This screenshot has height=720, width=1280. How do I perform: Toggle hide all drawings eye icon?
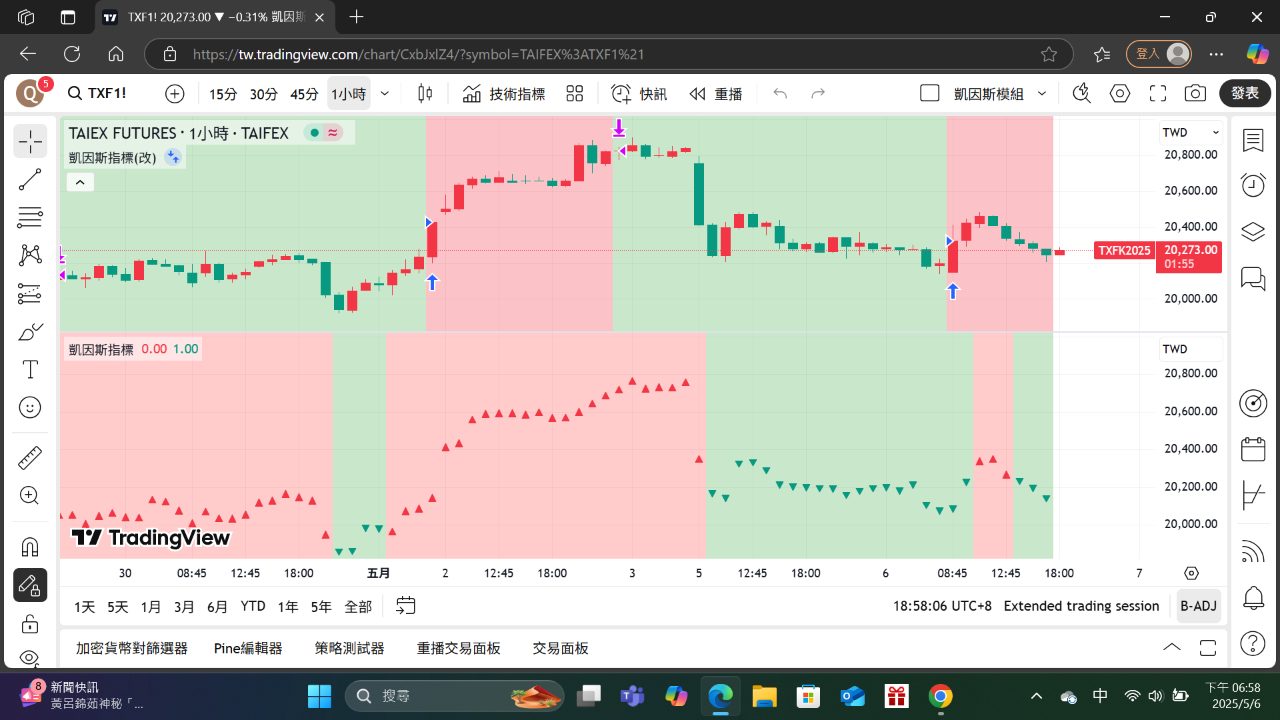tap(30, 657)
